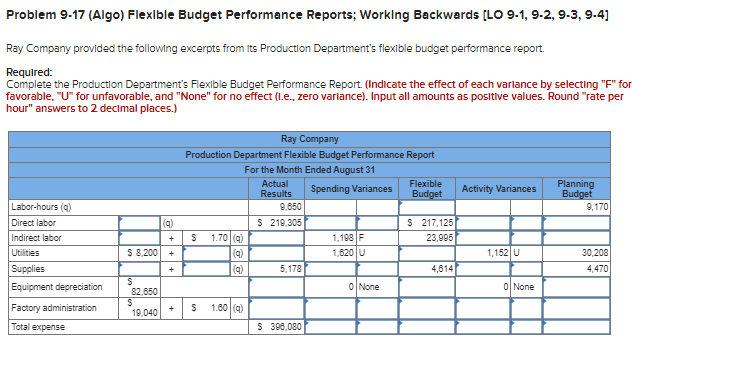Open the Direct labor Activity Variance F/U selector
This screenshot has width=750, height=388.
tap(526, 223)
